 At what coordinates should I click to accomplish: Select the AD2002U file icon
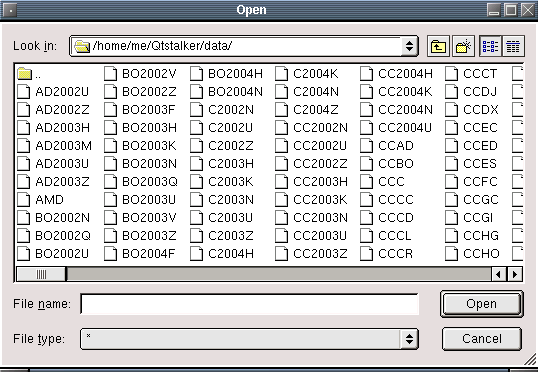coord(24,92)
